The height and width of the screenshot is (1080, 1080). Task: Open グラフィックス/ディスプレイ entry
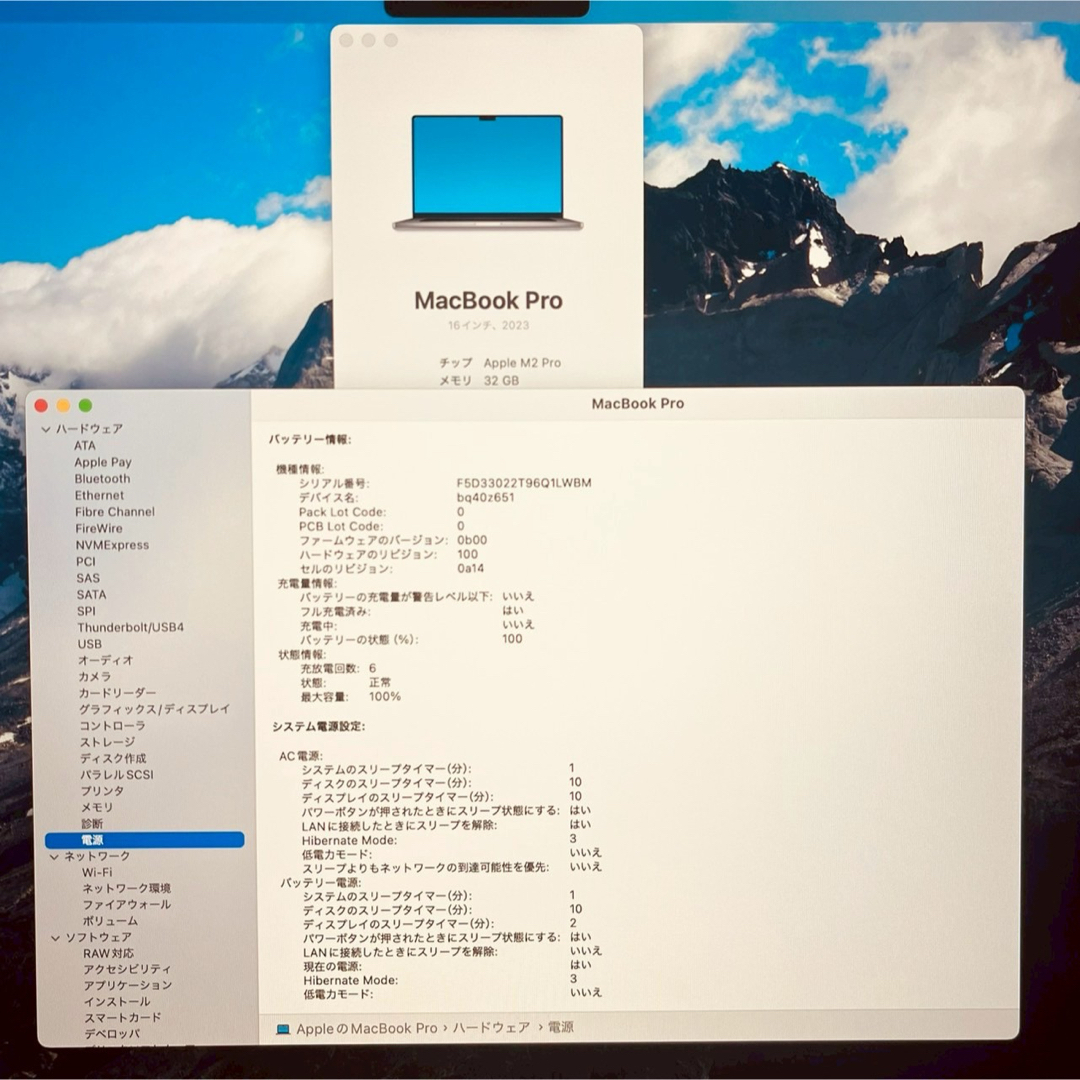click(154, 709)
